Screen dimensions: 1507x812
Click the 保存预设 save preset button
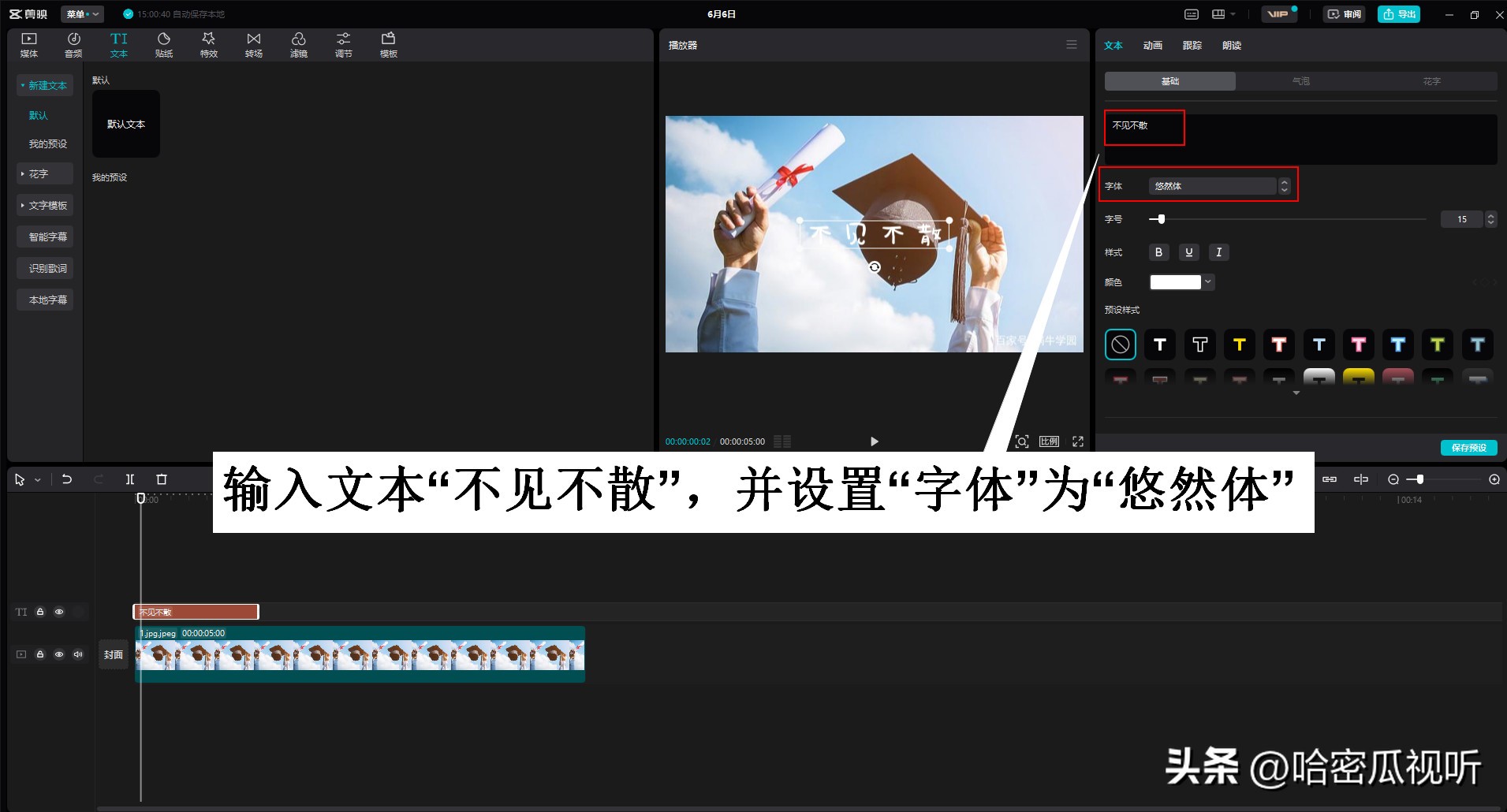(1469, 447)
